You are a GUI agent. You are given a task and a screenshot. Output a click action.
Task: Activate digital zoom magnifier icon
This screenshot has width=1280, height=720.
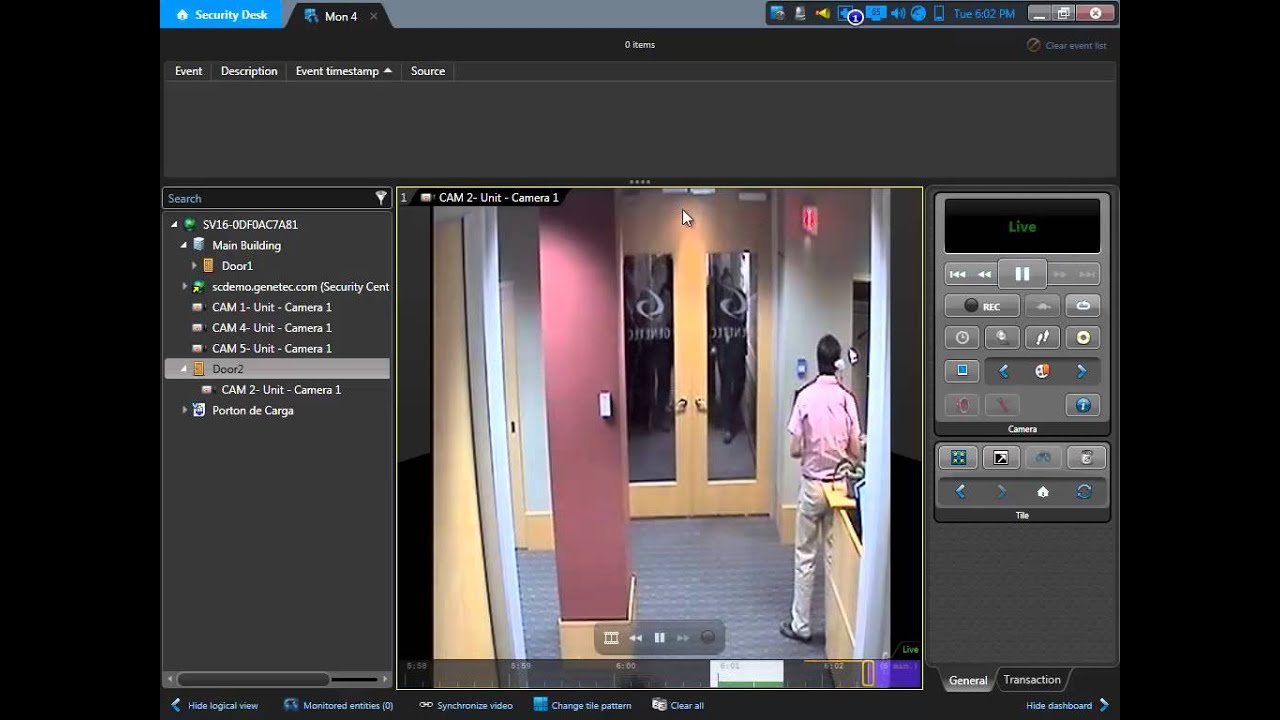coord(1002,338)
